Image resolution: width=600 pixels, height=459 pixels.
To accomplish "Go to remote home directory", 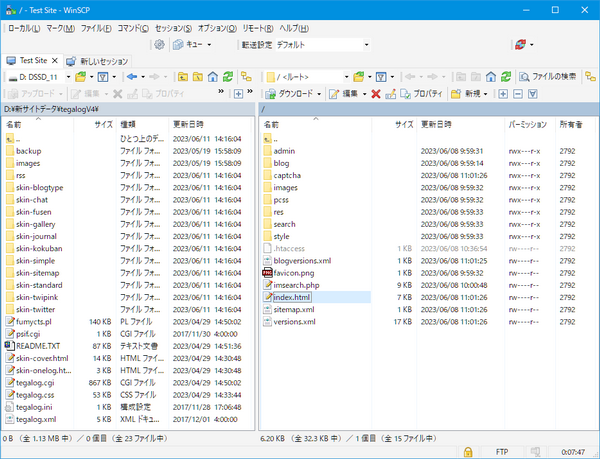I will (x=491, y=77).
